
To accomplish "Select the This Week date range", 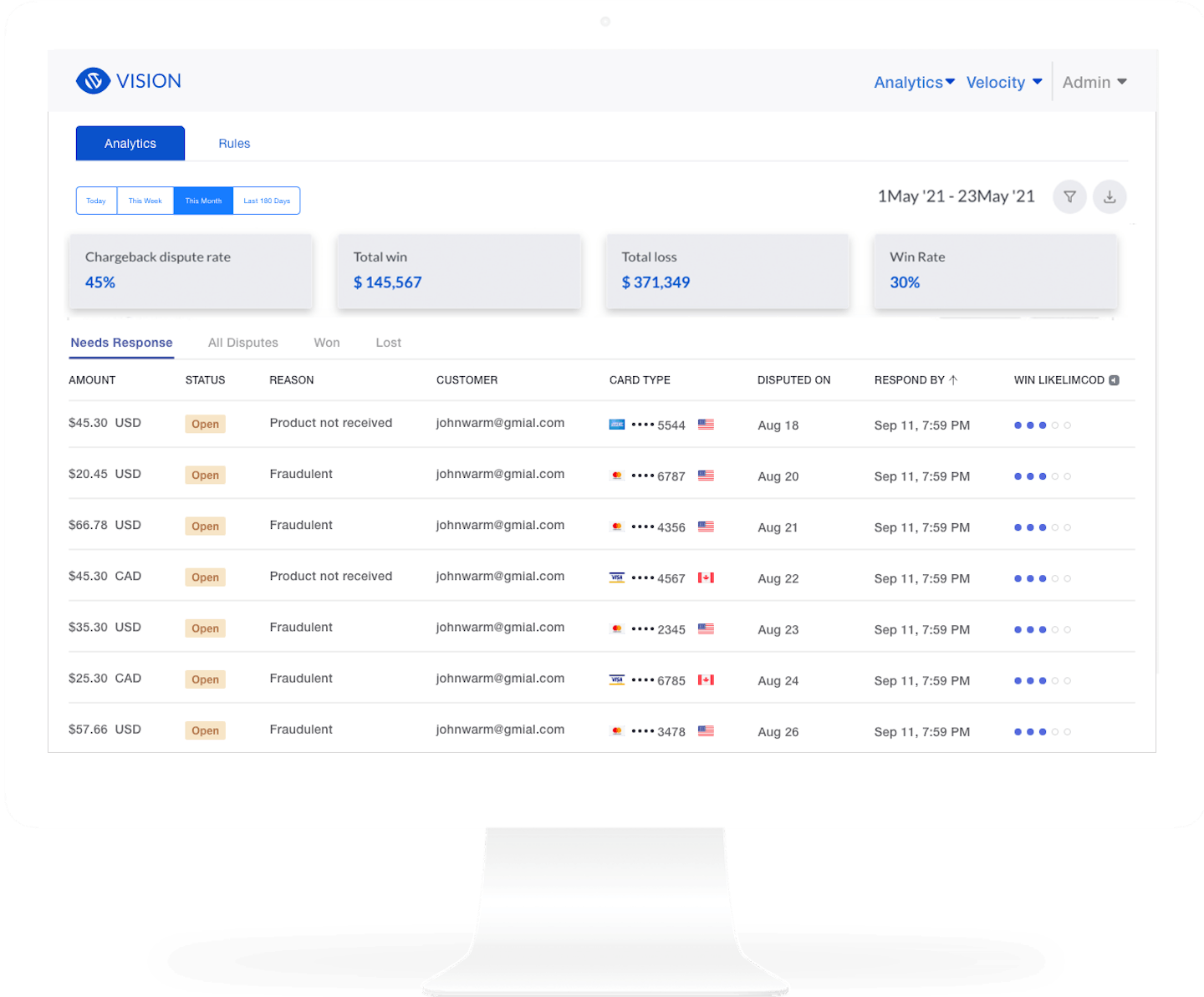I will point(145,201).
